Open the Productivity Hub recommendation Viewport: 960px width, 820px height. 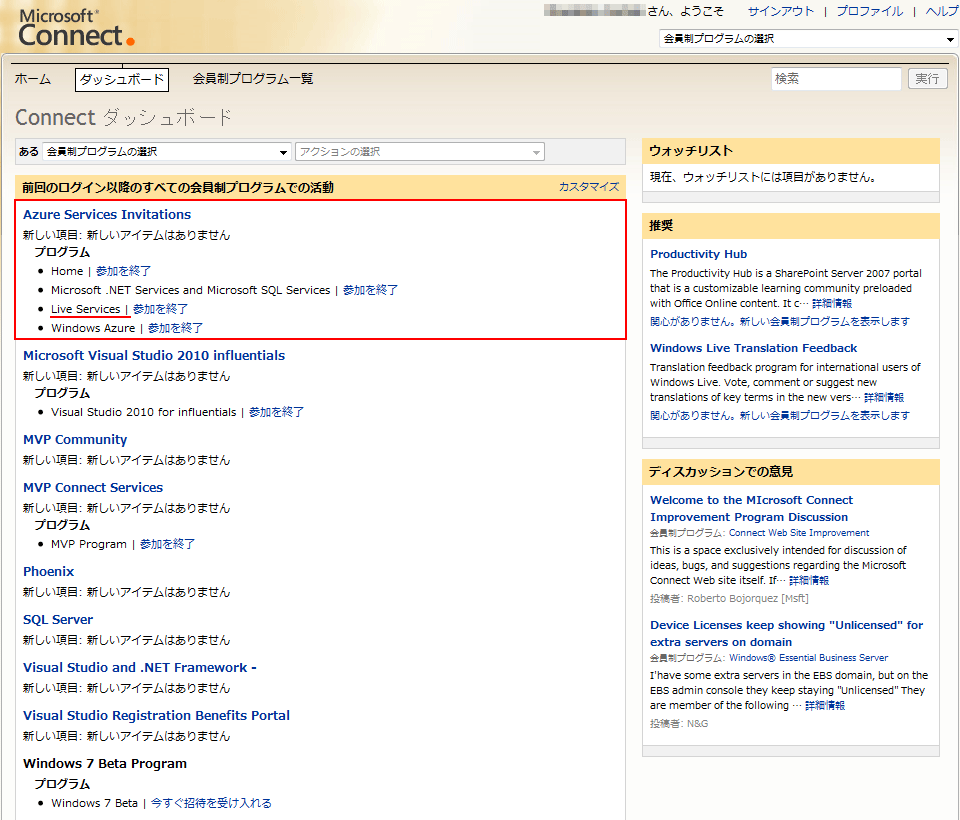pyautogui.click(x=699, y=254)
